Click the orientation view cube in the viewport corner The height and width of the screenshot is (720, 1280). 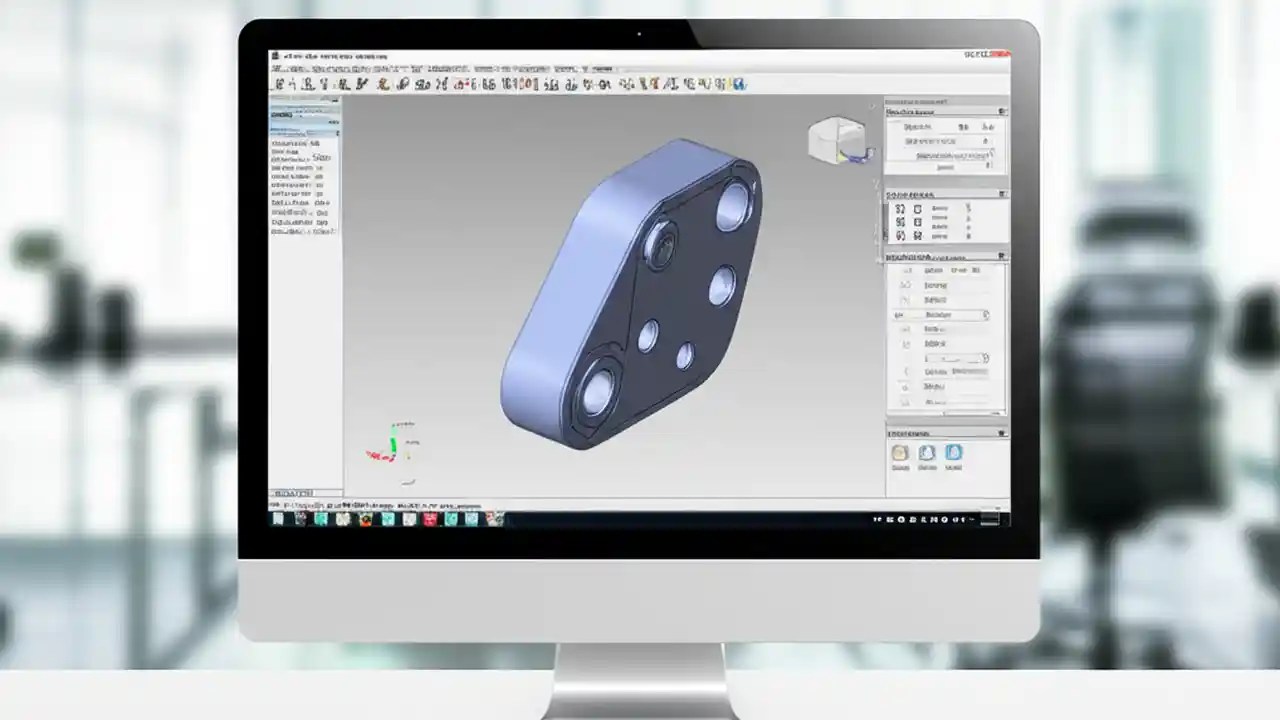838,138
